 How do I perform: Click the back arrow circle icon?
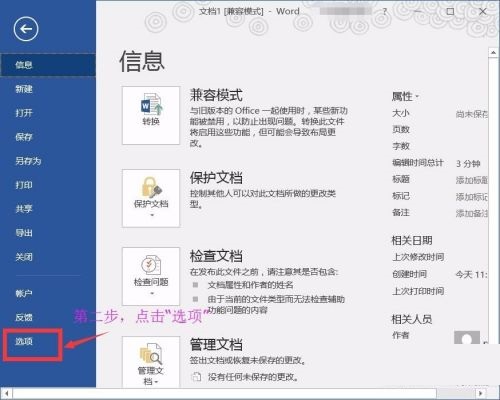pos(26,29)
